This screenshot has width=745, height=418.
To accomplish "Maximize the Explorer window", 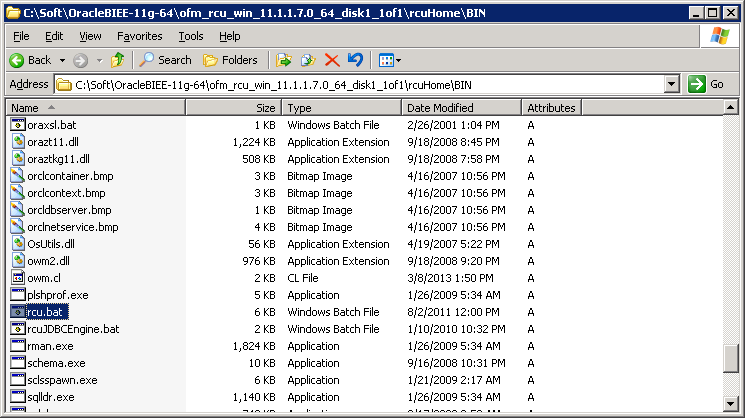I will coord(713,13).
